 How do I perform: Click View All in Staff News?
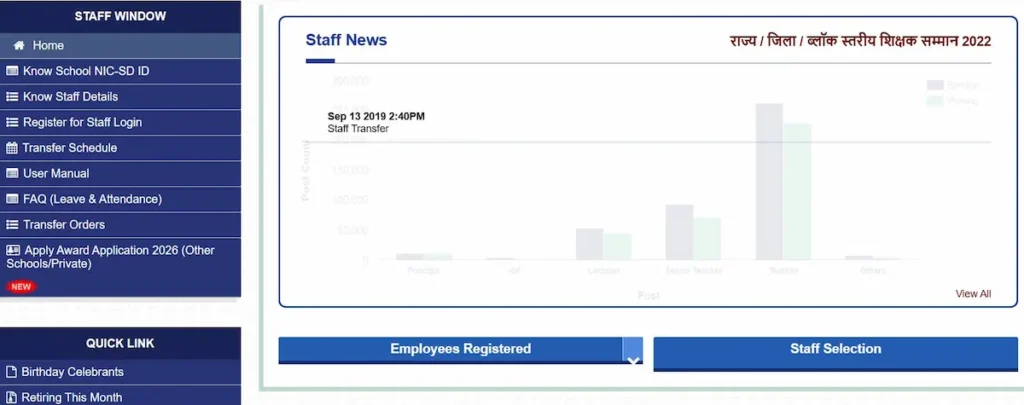(x=973, y=294)
